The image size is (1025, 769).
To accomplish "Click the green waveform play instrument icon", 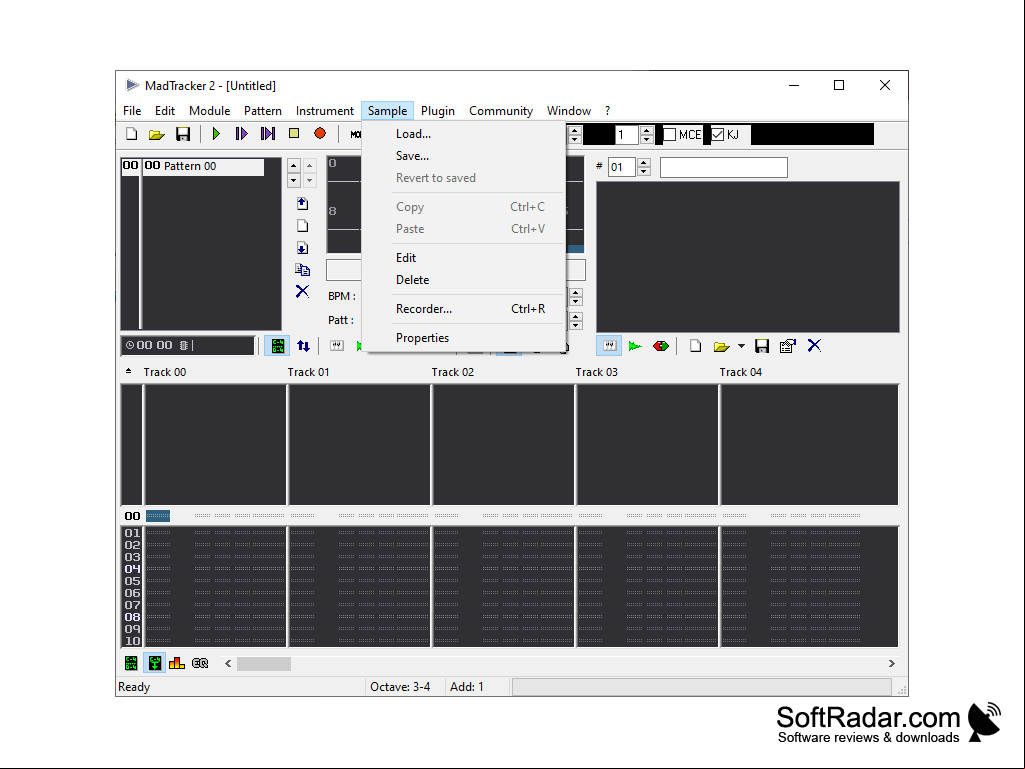I will pyautogui.click(x=635, y=346).
